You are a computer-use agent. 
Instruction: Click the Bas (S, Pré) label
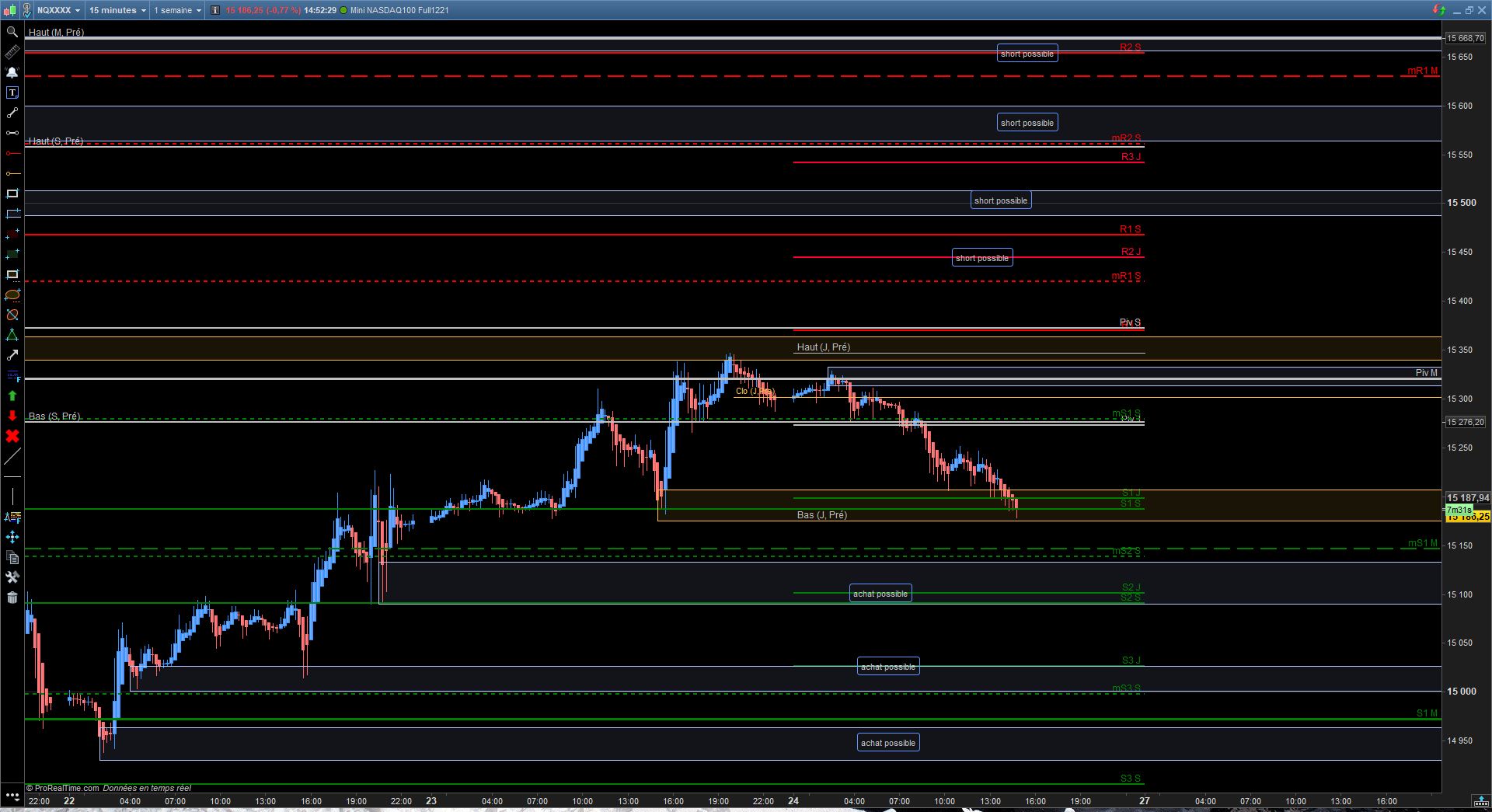[x=54, y=416]
